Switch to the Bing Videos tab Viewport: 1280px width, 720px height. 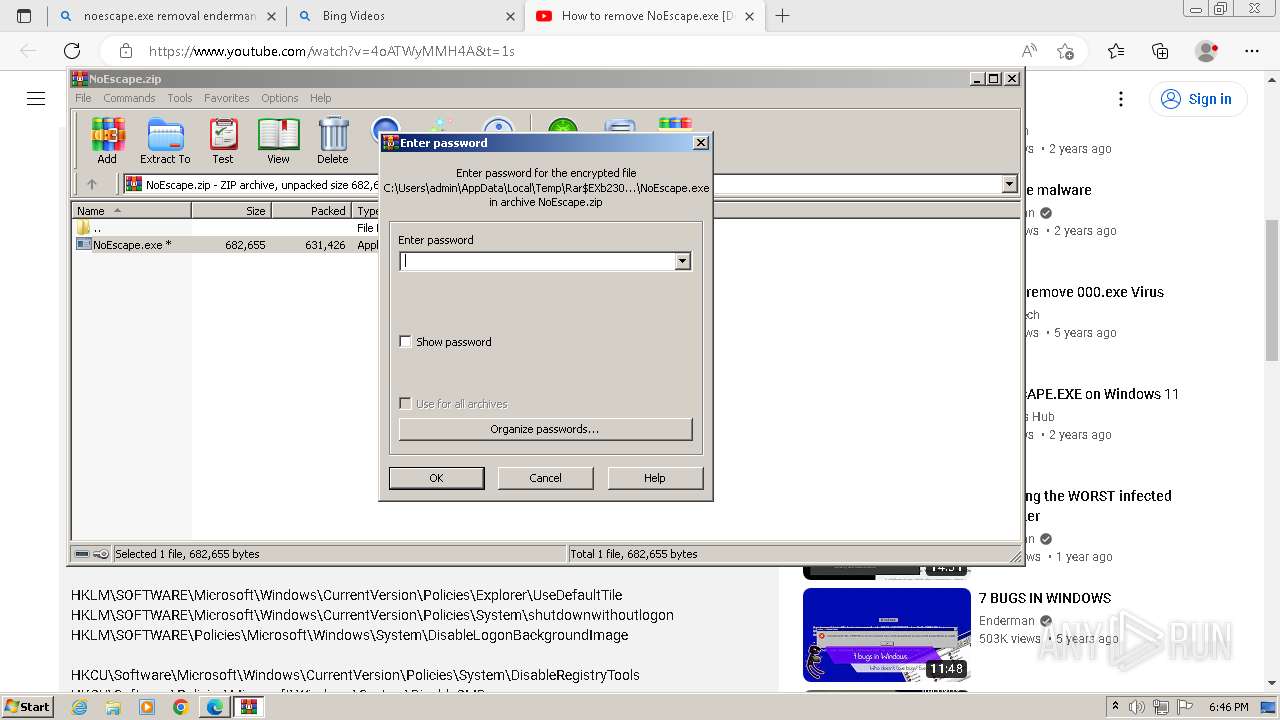(x=405, y=16)
